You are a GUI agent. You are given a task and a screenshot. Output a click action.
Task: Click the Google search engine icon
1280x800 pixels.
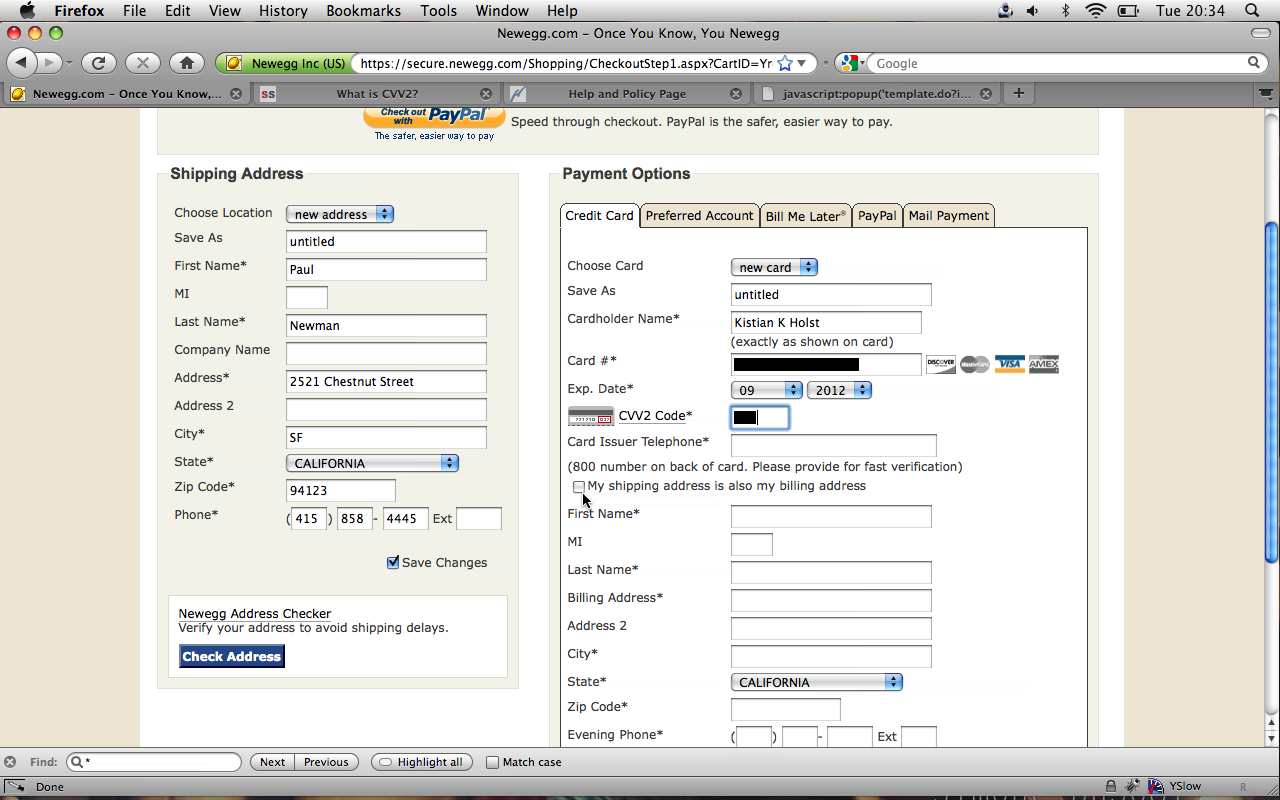click(848, 63)
